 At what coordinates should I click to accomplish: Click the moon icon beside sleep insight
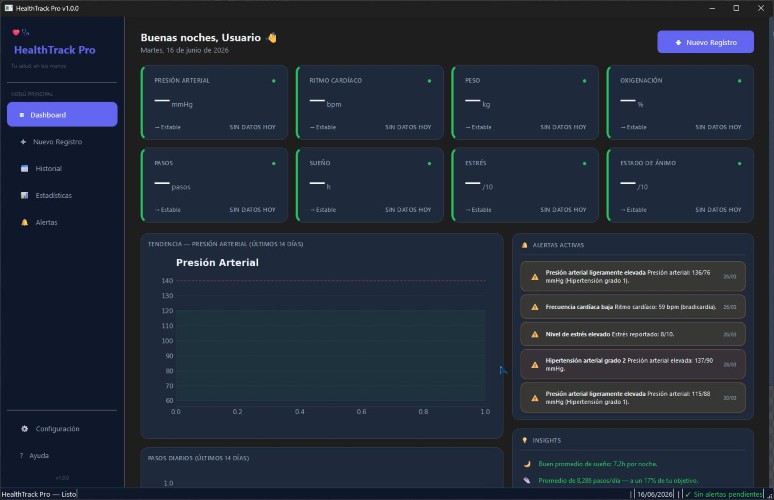click(x=527, y=464)
